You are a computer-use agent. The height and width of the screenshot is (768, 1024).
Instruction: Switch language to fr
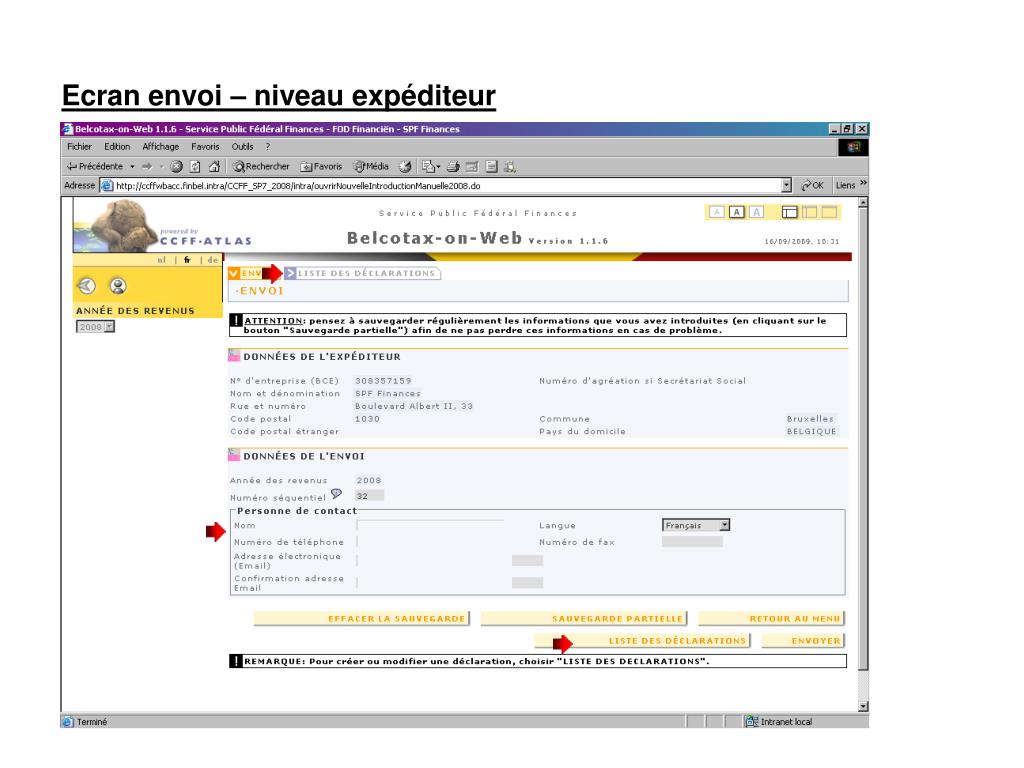(x=187, y=260)
